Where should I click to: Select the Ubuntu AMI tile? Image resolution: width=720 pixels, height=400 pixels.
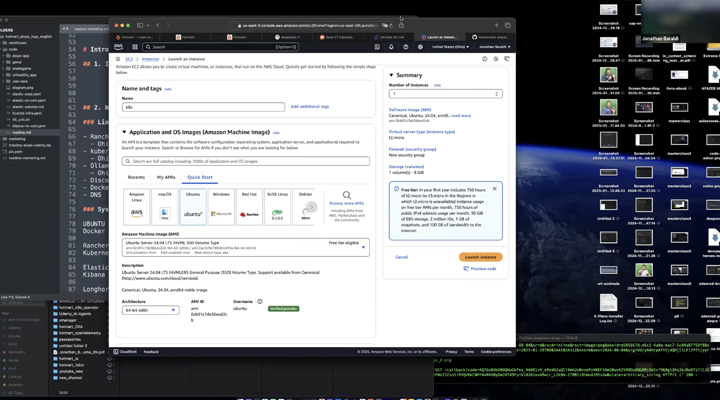193,207
